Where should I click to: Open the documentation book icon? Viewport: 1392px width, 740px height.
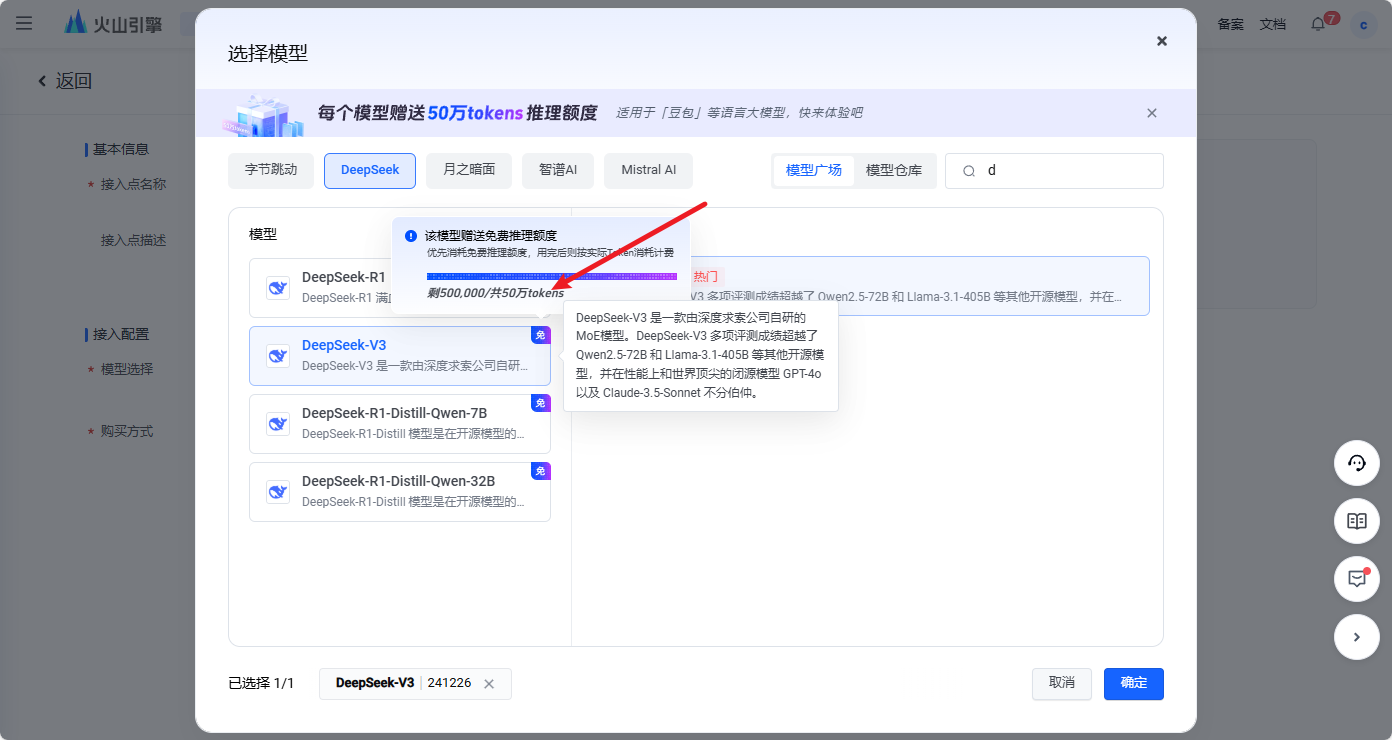[x=1357, y=521]
